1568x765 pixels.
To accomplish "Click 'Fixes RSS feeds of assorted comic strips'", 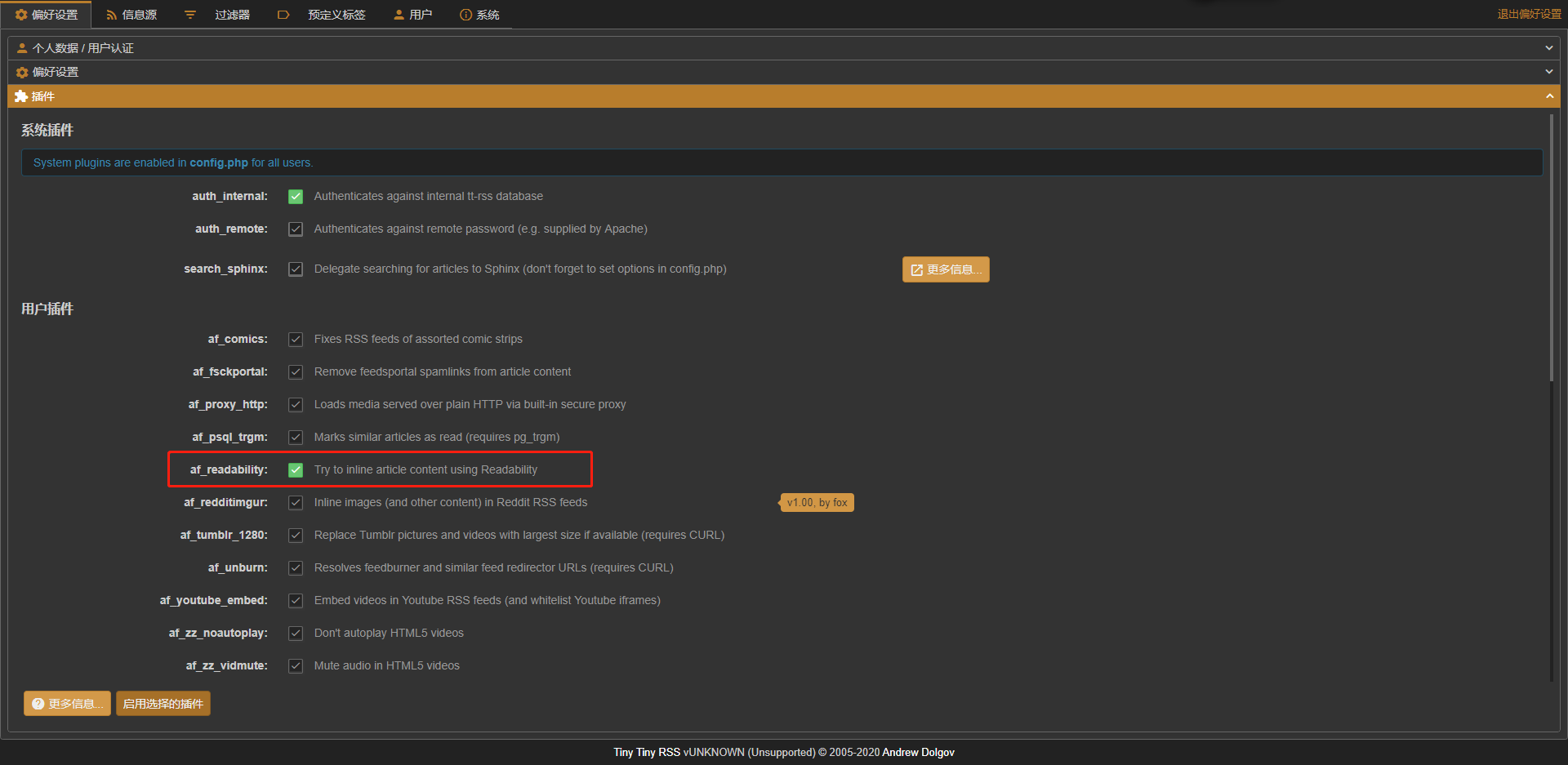I will [x=418, y=339].
